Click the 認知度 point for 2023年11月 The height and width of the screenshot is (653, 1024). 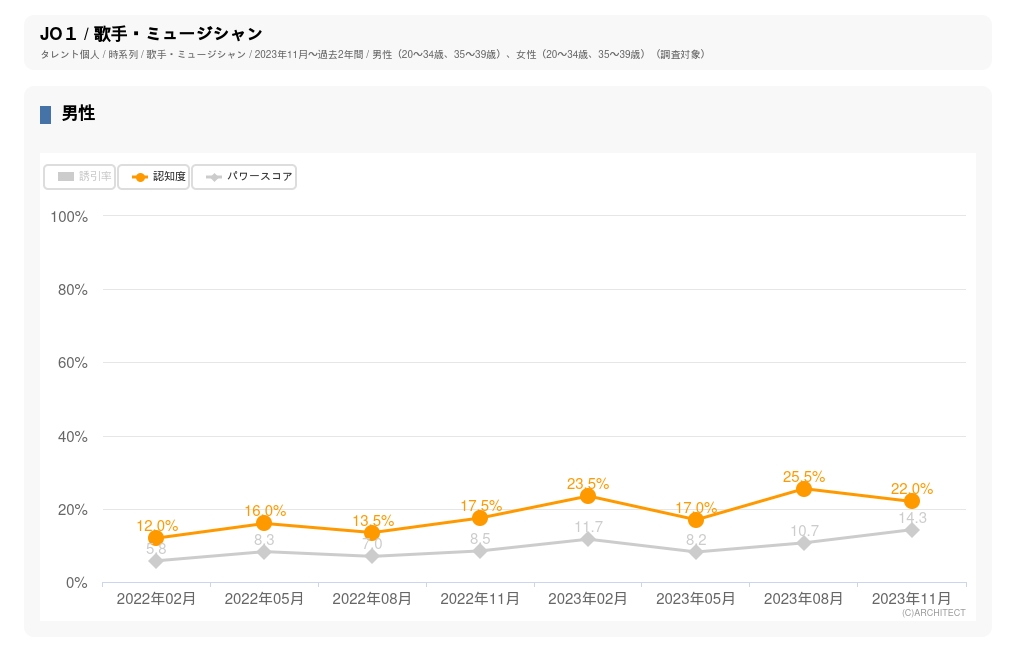point(912,501)
